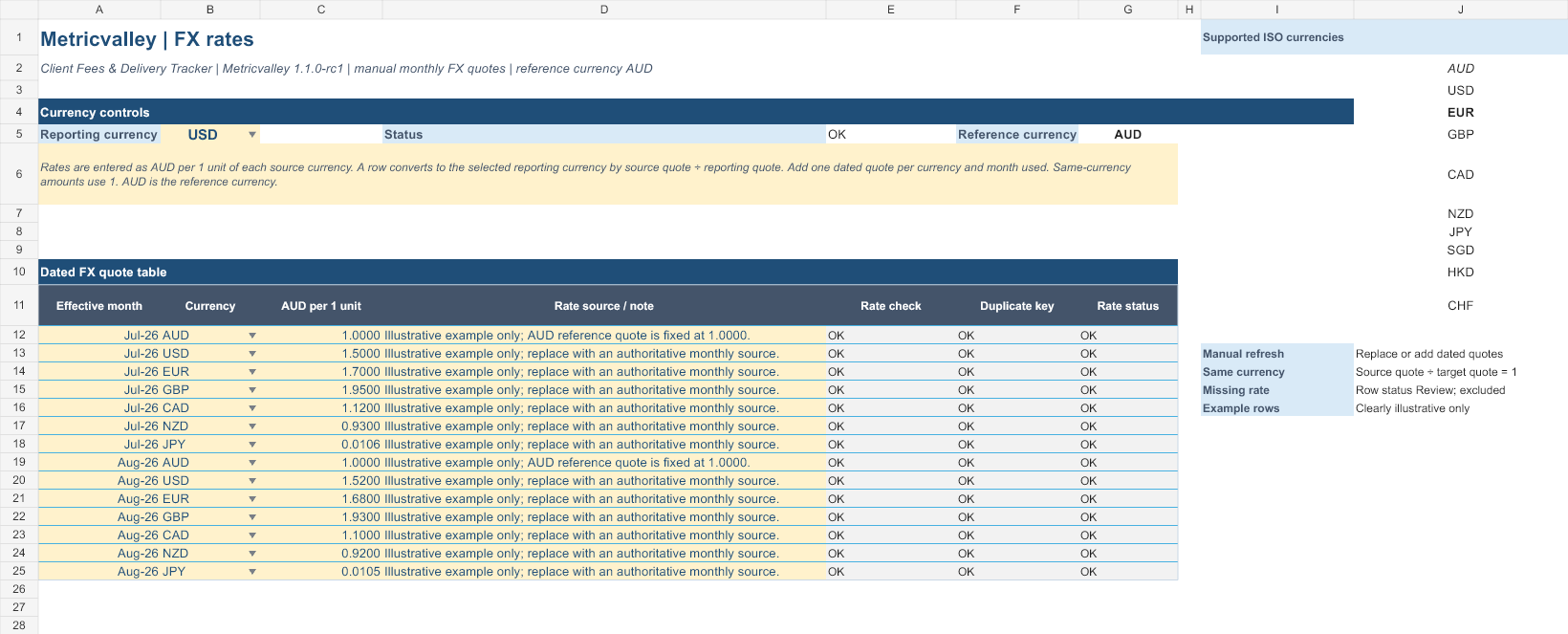The height and width of the screenshot is (634, 1568).
Task: Open currency dropdown for Jul-26 NZD row
Action: pos(252,426)
